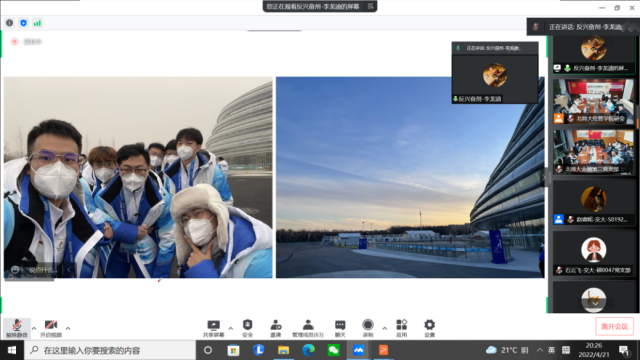Open the chat panel
This screenshot has height=360, width=640.
(x=340, y=328)
